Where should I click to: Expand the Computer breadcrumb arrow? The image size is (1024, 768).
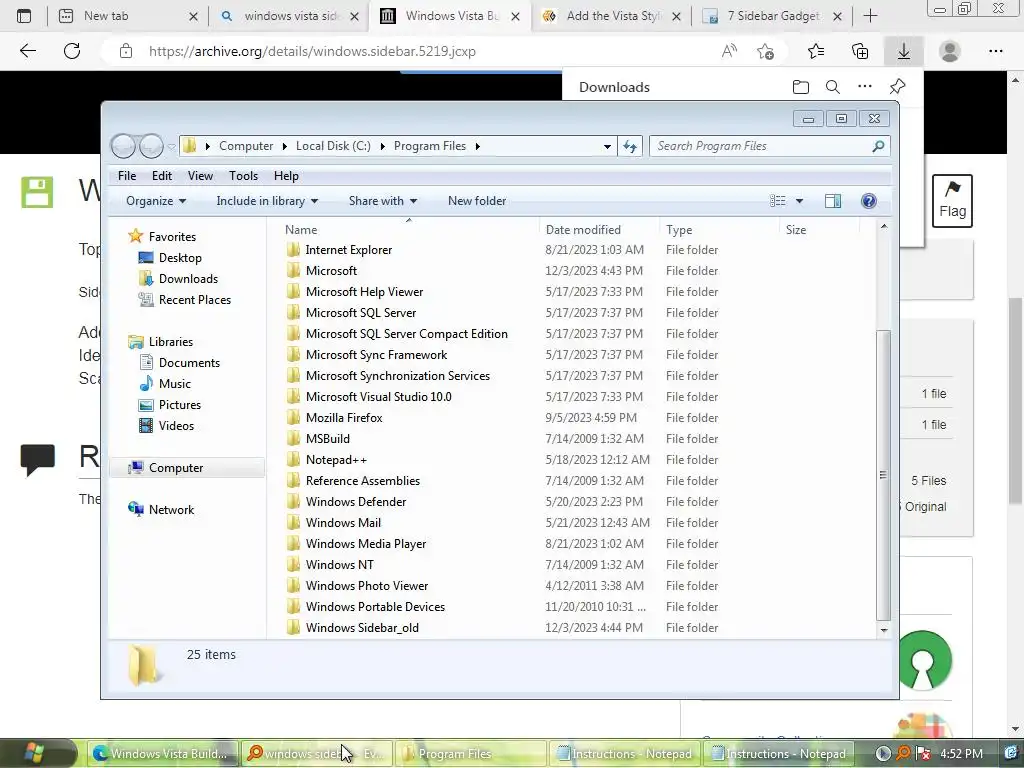tap(284, 146)
